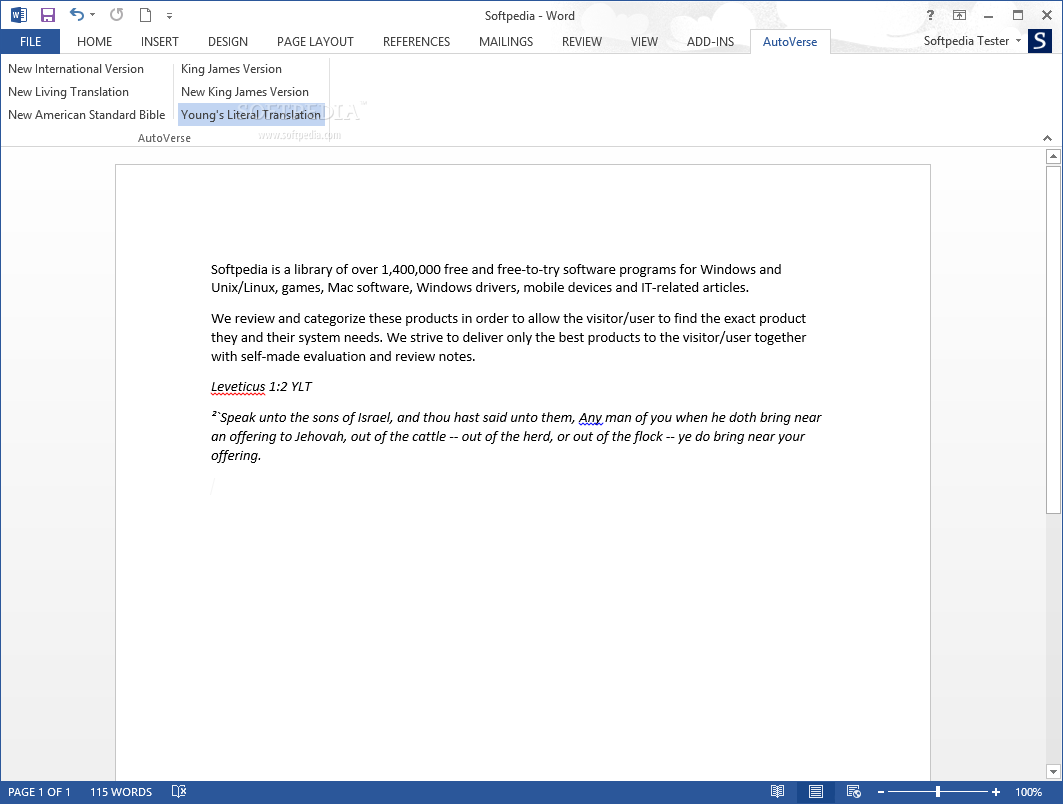Open the undo history dropdown arrow
The image size is (1063, 804).
click(x=92, y=15)
